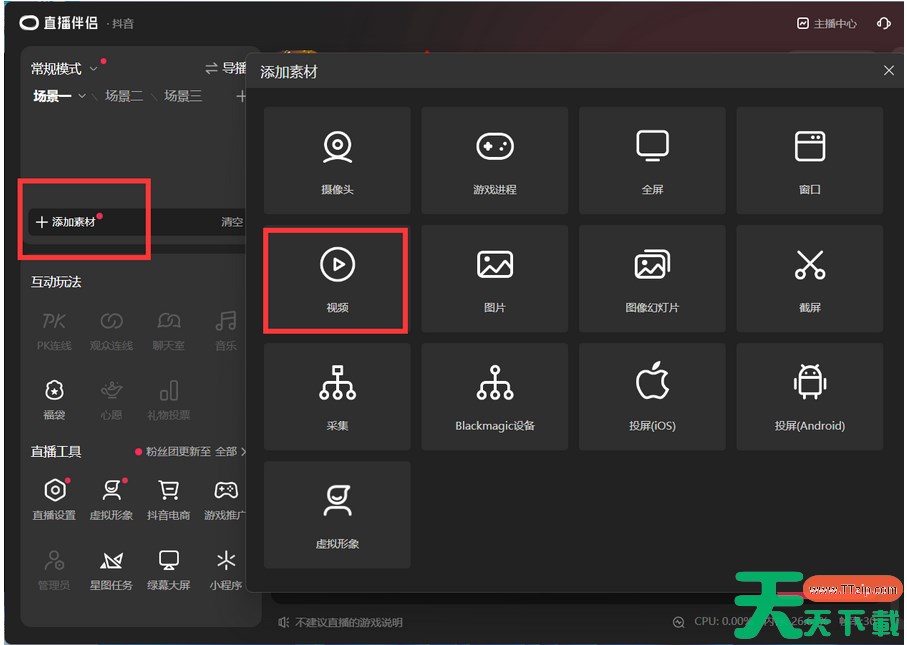Select 投屏(Android) screen mirroring

coord(809,397)
